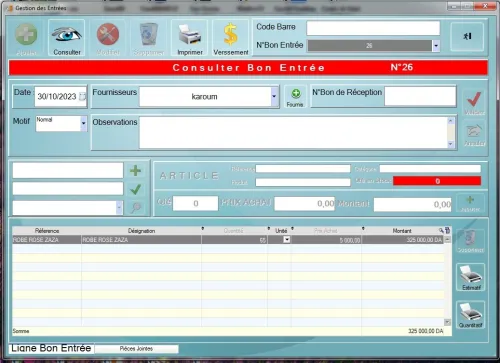Click ROBE ROSE ZAZA designation cell
This screenshot has width=500, height=363.
click(x=141, y=240)
